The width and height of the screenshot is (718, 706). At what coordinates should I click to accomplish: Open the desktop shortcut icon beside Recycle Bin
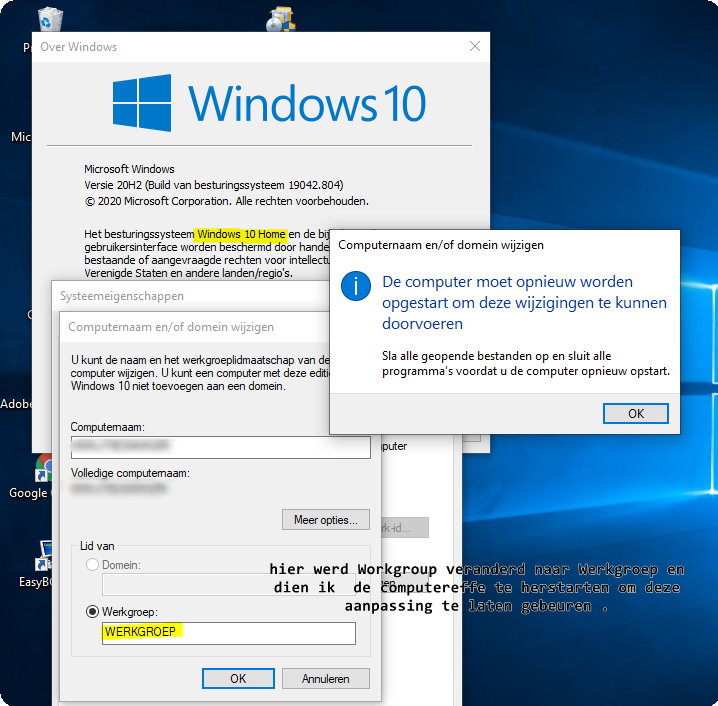pos(280,18)
